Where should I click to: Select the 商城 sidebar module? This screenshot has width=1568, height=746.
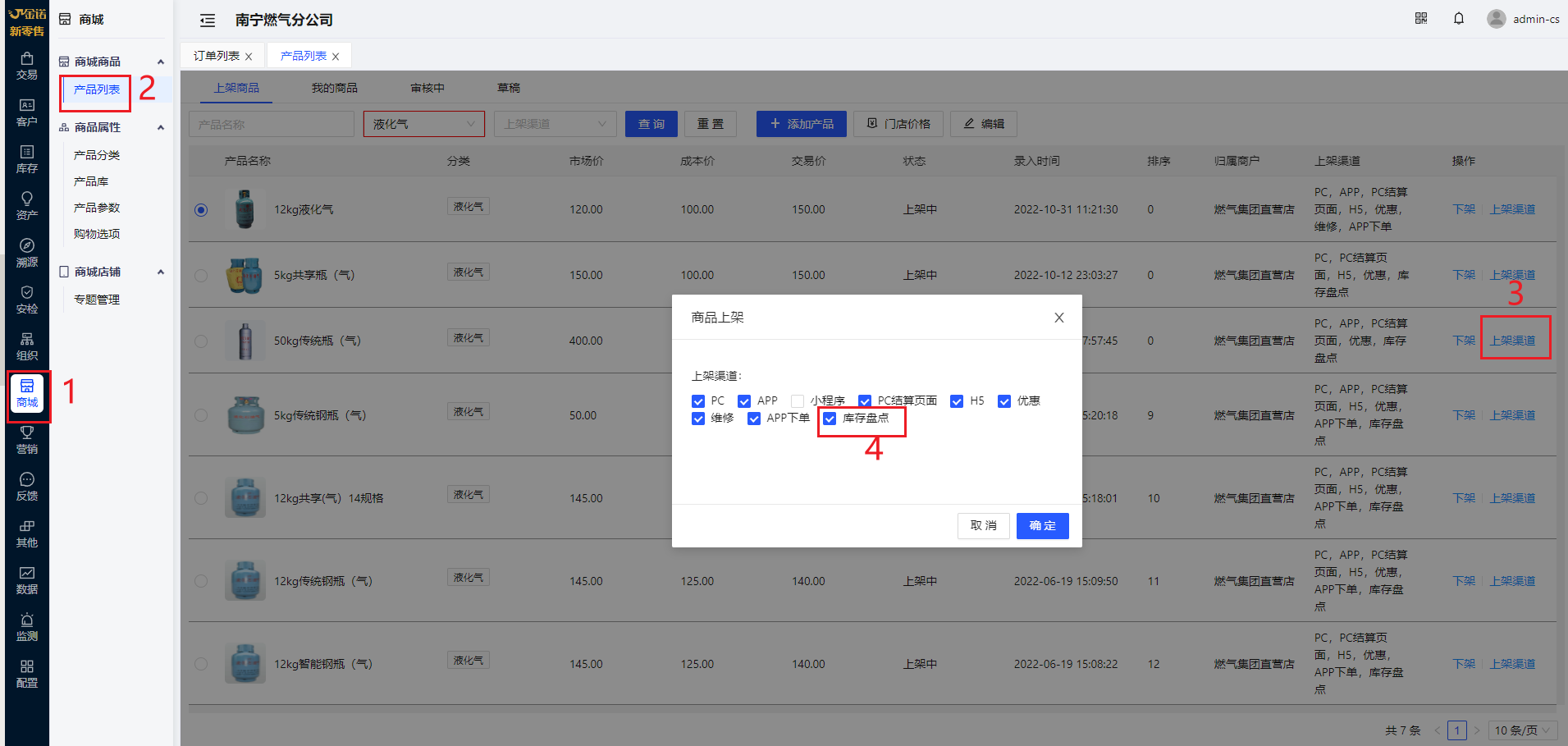tap(27, 393)
